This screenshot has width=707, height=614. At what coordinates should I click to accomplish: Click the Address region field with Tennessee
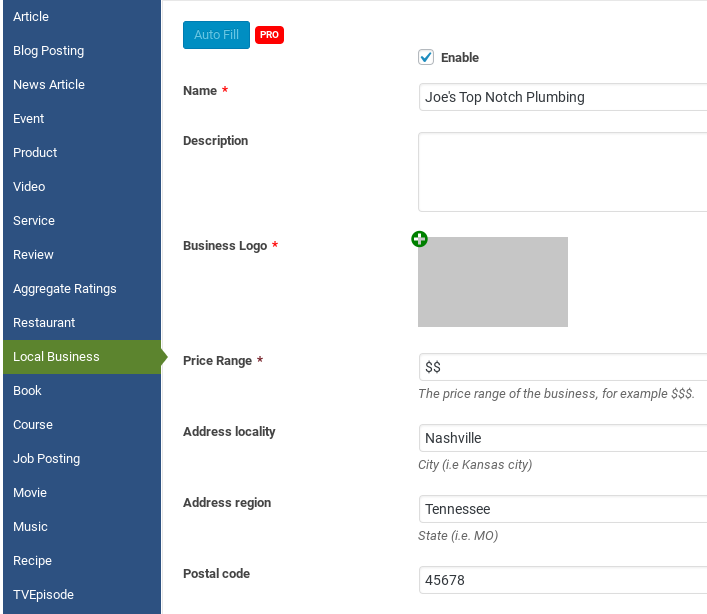point(563,509)
